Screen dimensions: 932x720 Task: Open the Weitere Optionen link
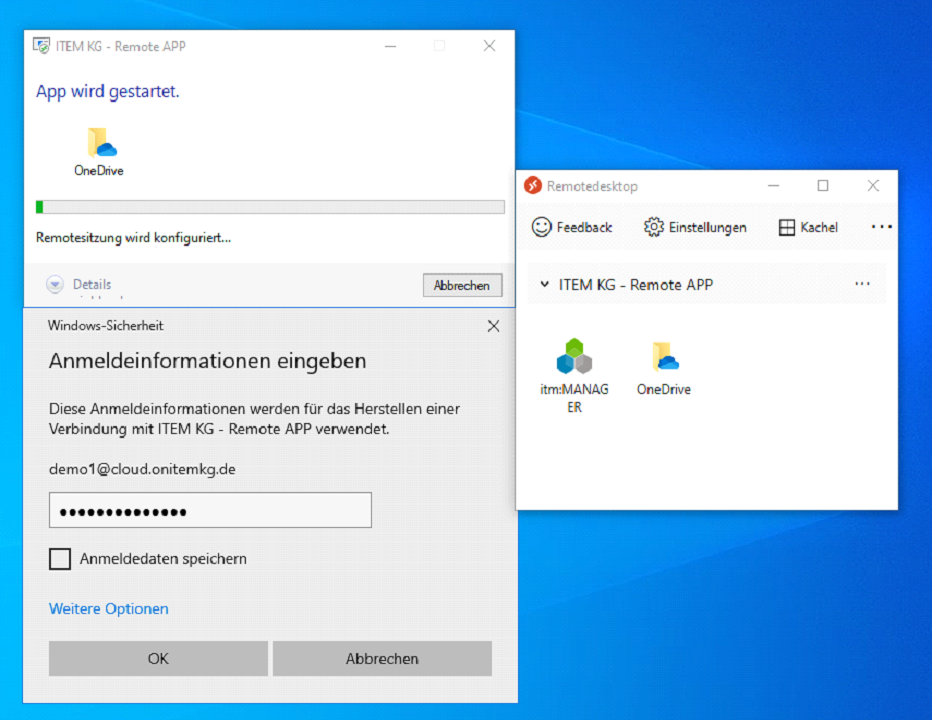pos(109,609)
